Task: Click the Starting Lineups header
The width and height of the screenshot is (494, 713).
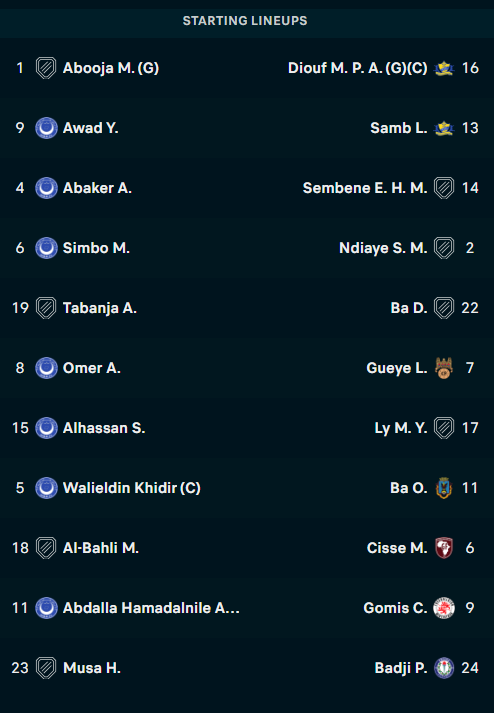Action: (x=245, y=20)
